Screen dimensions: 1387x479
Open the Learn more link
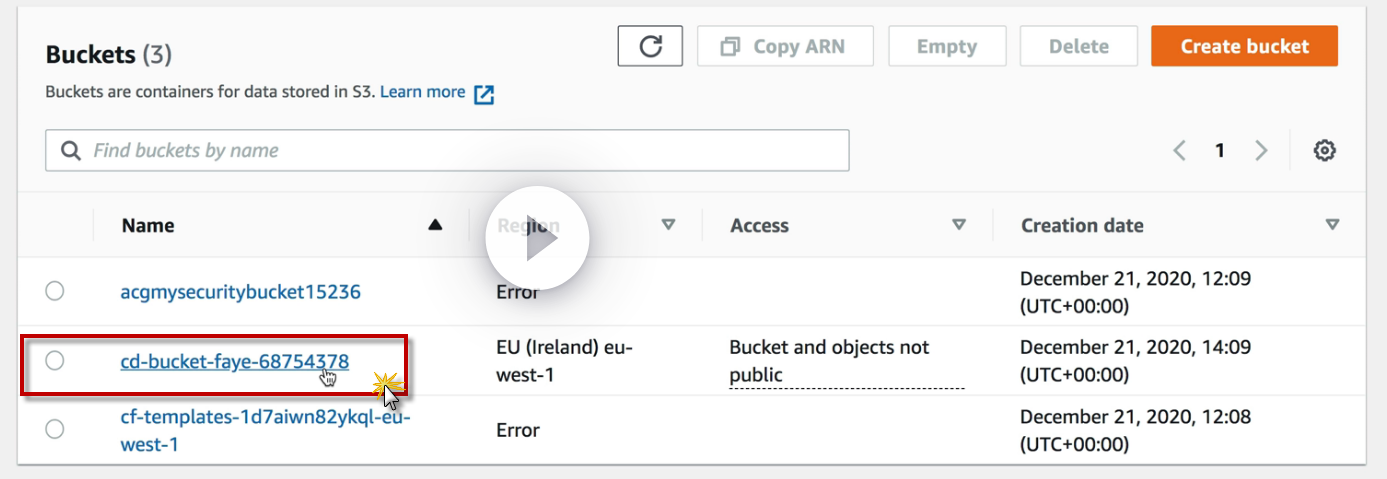[x=423, y=92]
